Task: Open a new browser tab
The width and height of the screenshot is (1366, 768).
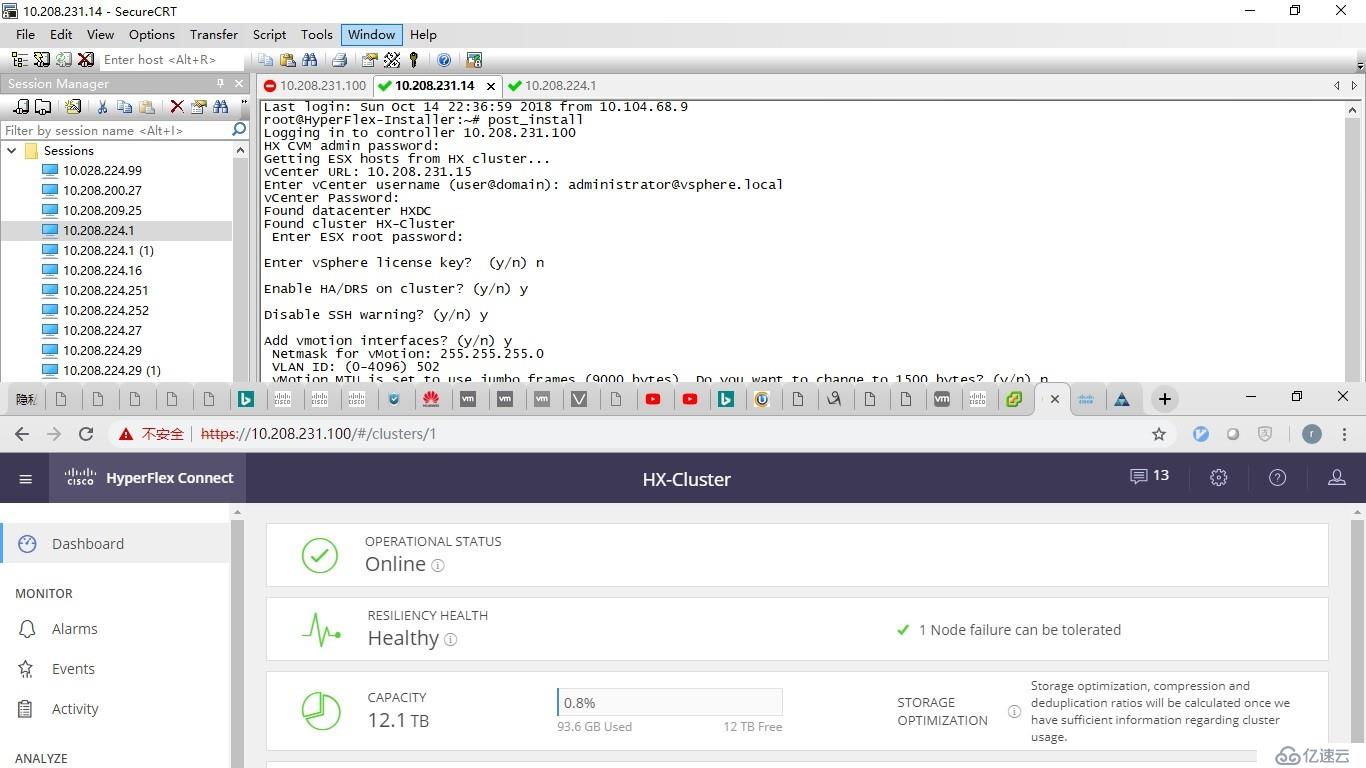Action: pos(1164,399)
